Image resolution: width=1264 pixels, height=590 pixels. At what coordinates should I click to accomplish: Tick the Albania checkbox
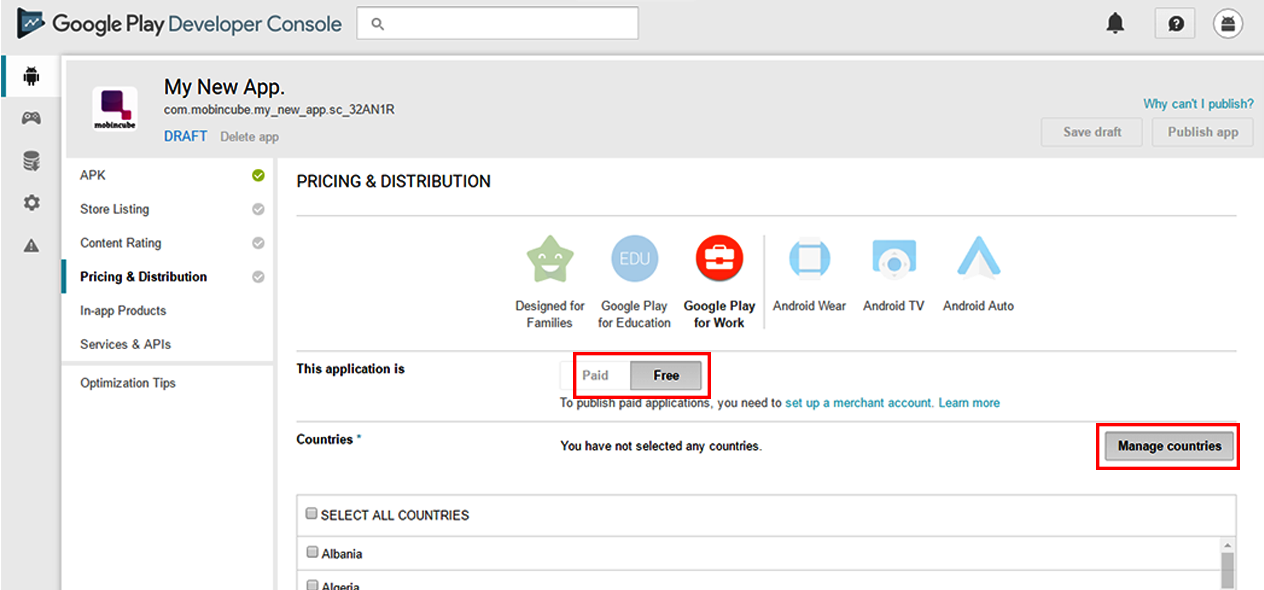(313, 552)
